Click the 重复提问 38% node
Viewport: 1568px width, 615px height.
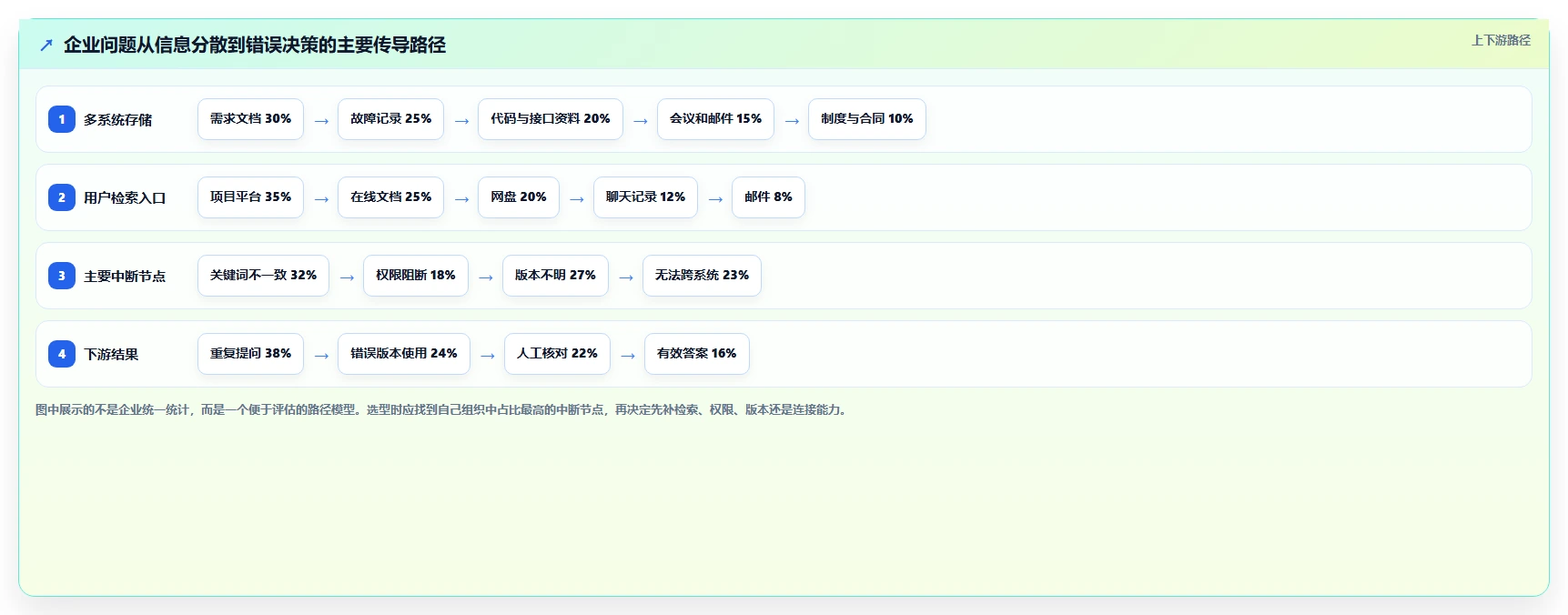coord(250,354)
